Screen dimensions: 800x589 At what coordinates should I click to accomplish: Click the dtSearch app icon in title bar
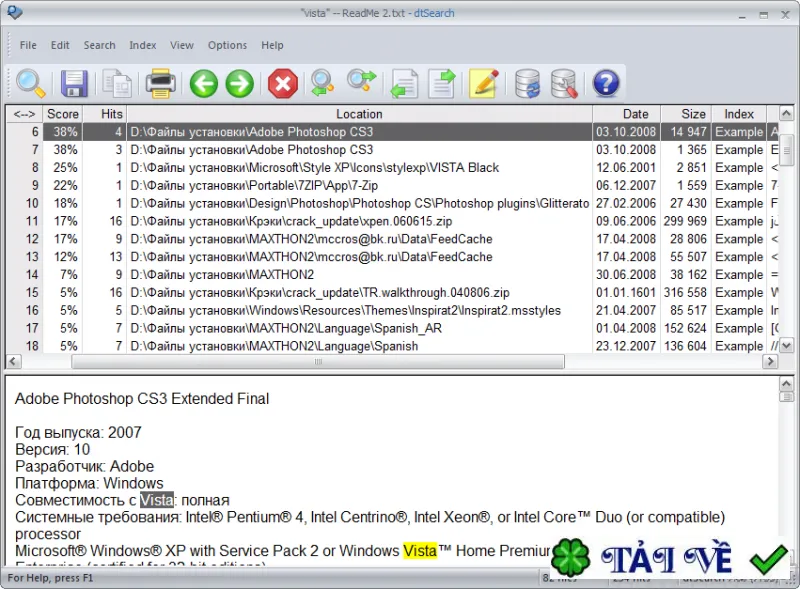pos(15,12)
